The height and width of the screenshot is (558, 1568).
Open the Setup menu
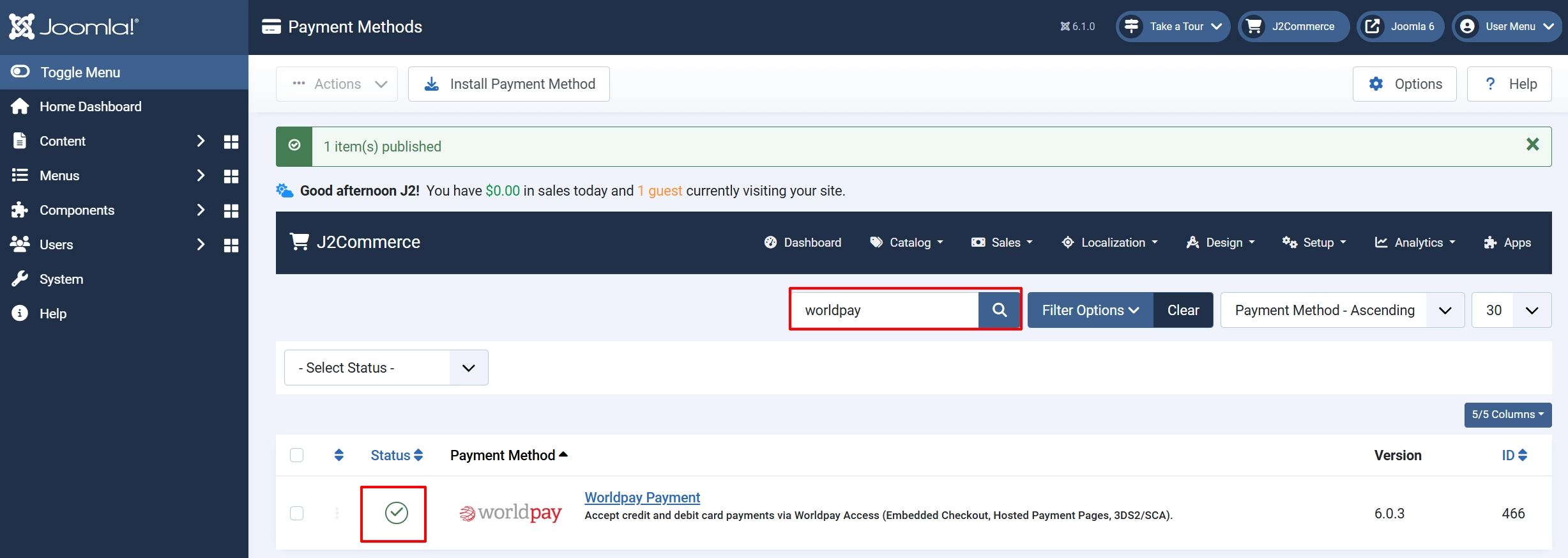pyautogui.click(x=1314, y=242)
